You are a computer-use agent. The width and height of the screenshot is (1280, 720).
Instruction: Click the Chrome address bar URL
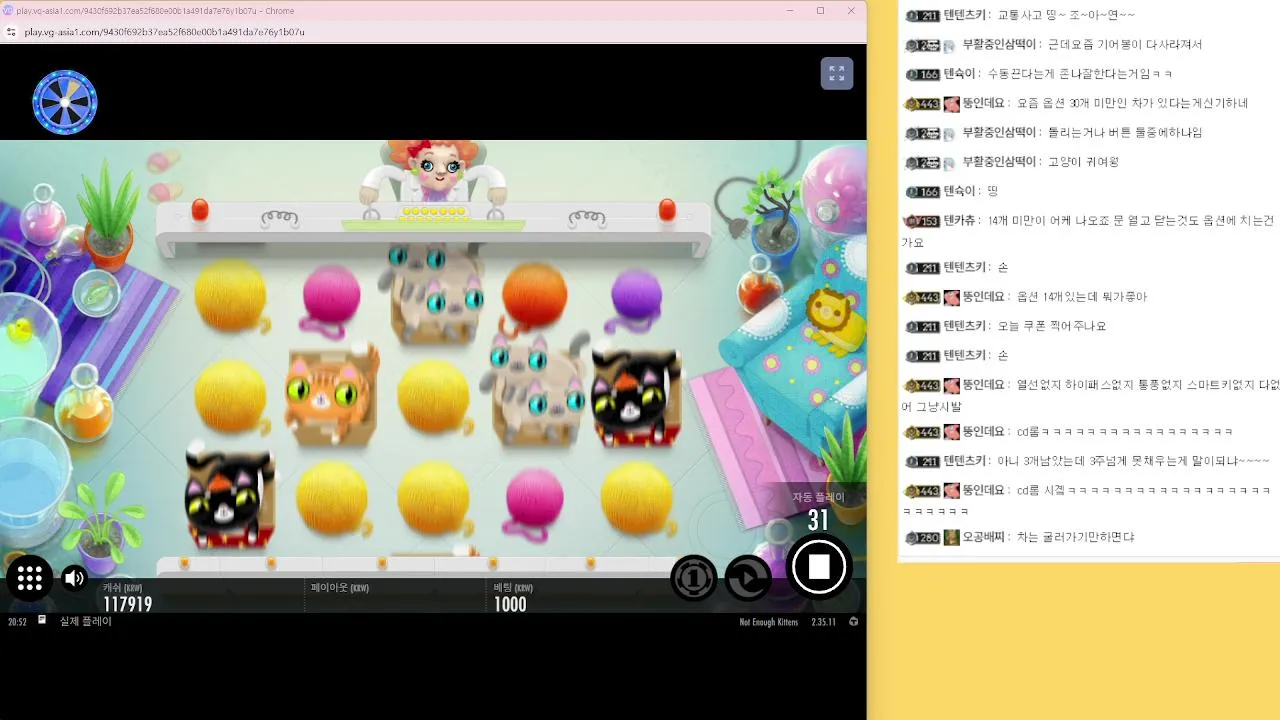coord(165,32)
